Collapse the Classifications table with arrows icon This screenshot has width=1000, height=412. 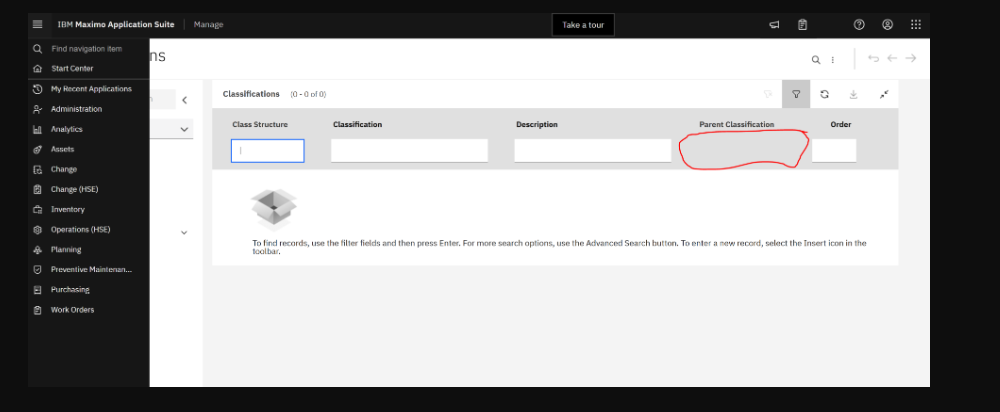point(884,94)
